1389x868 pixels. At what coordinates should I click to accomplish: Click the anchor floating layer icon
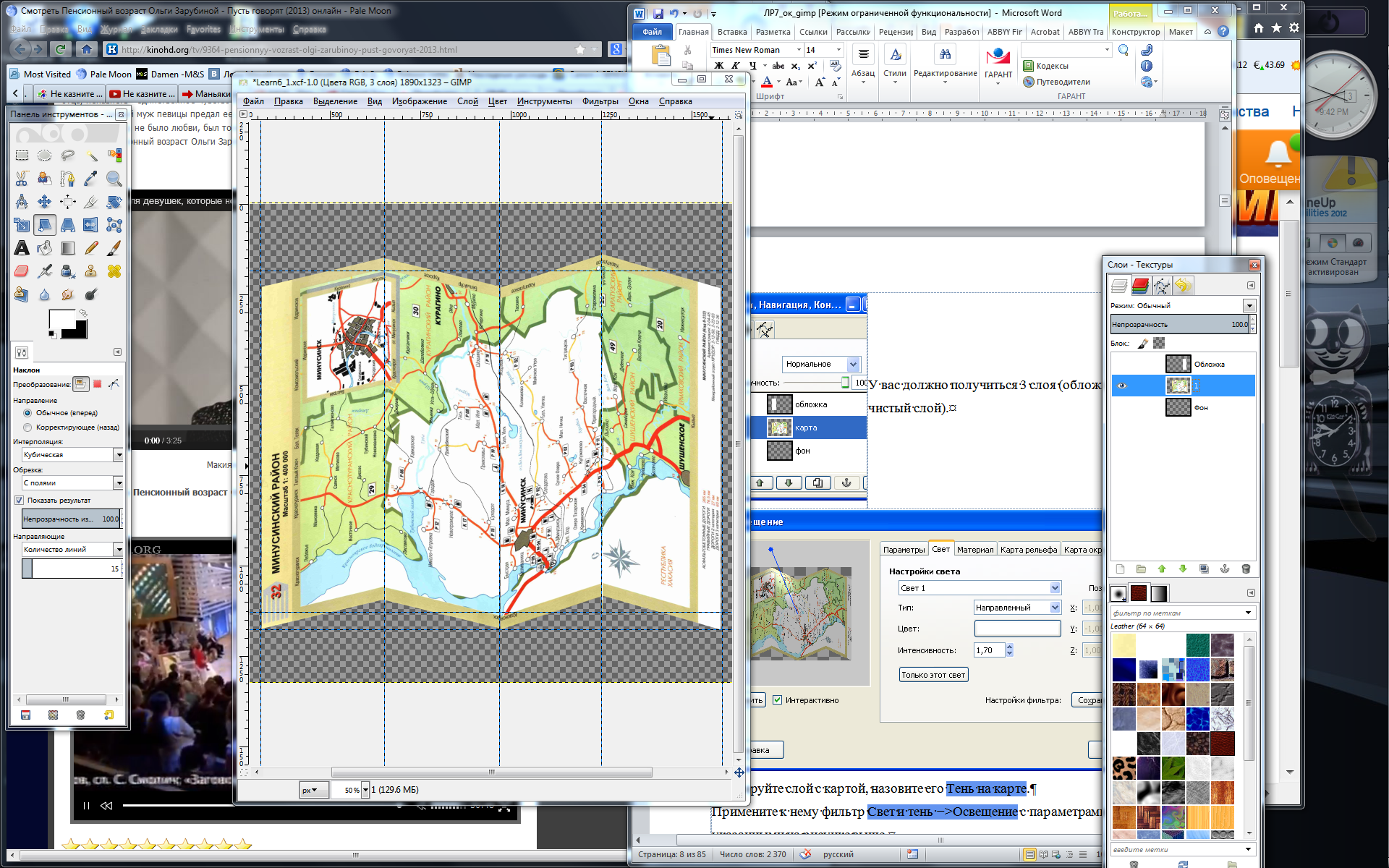[1225, 569]
